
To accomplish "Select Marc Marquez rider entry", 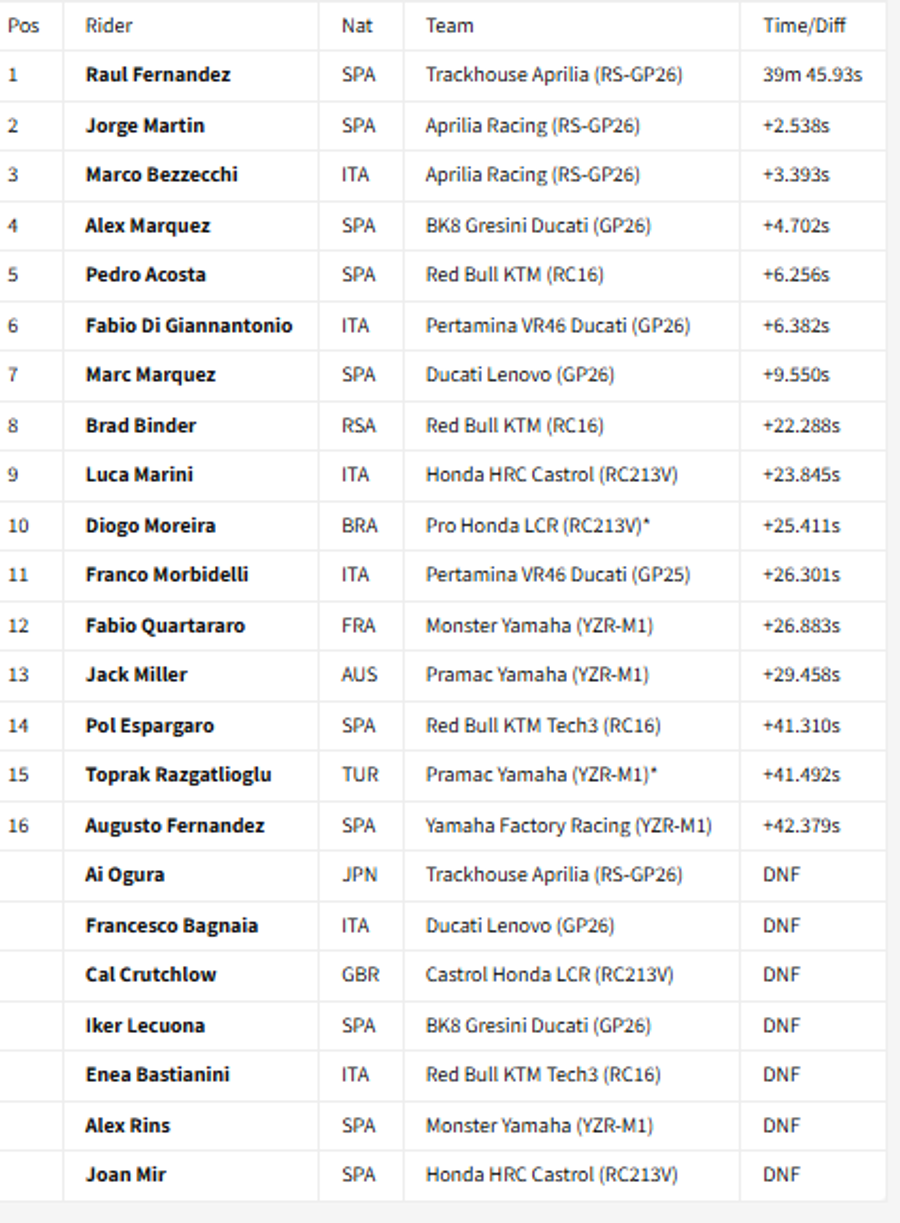I will pyautogui.click(x=151, y=375).
